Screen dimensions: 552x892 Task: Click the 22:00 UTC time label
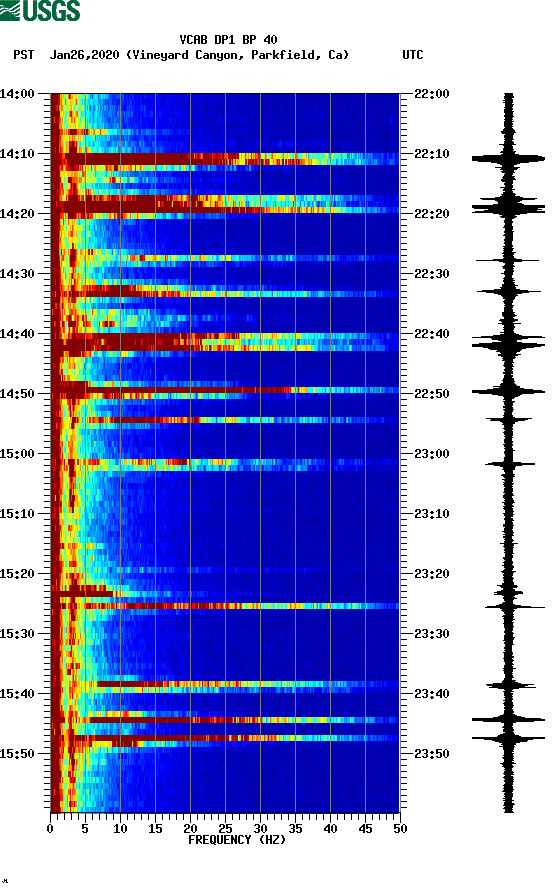click(x=431, y=94)
